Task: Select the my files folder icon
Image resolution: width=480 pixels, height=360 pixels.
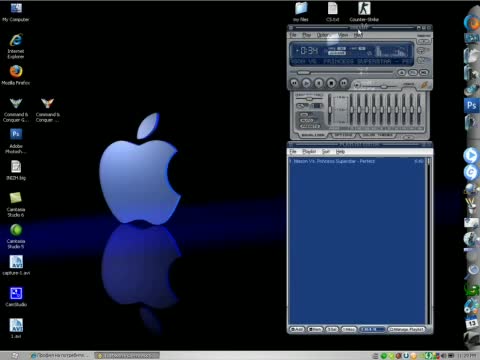Action: pos(301,12)
